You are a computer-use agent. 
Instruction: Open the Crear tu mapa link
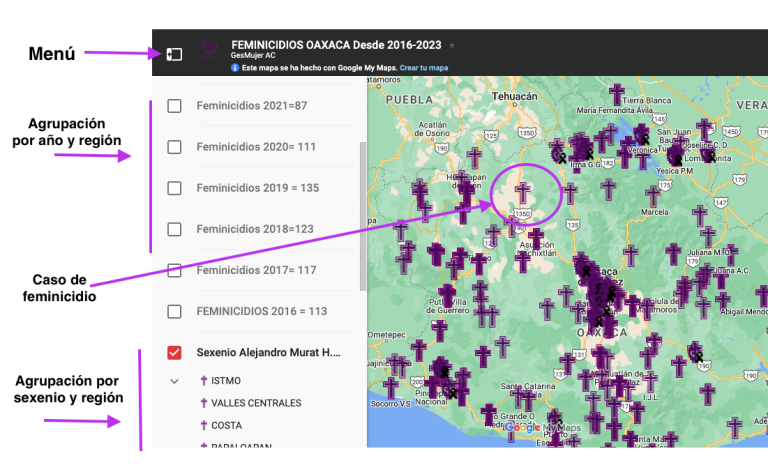click(424, 68)
